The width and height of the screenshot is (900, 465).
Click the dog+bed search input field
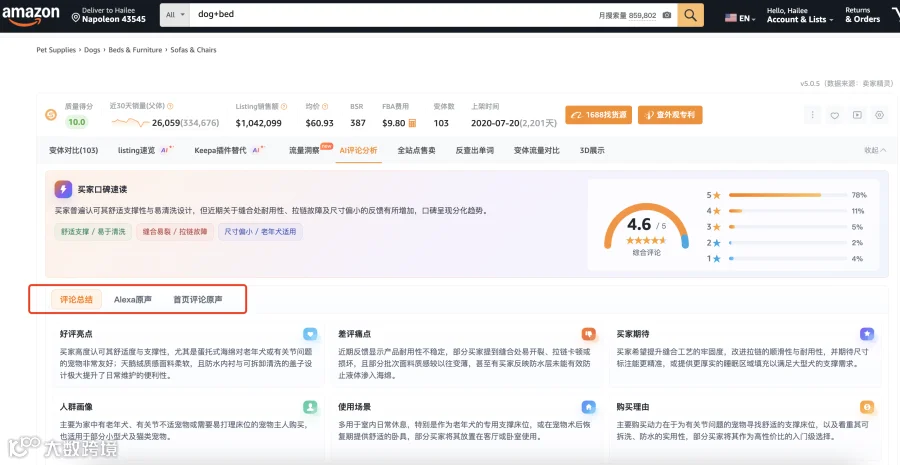pyautogui.click(x=393, y=15)
